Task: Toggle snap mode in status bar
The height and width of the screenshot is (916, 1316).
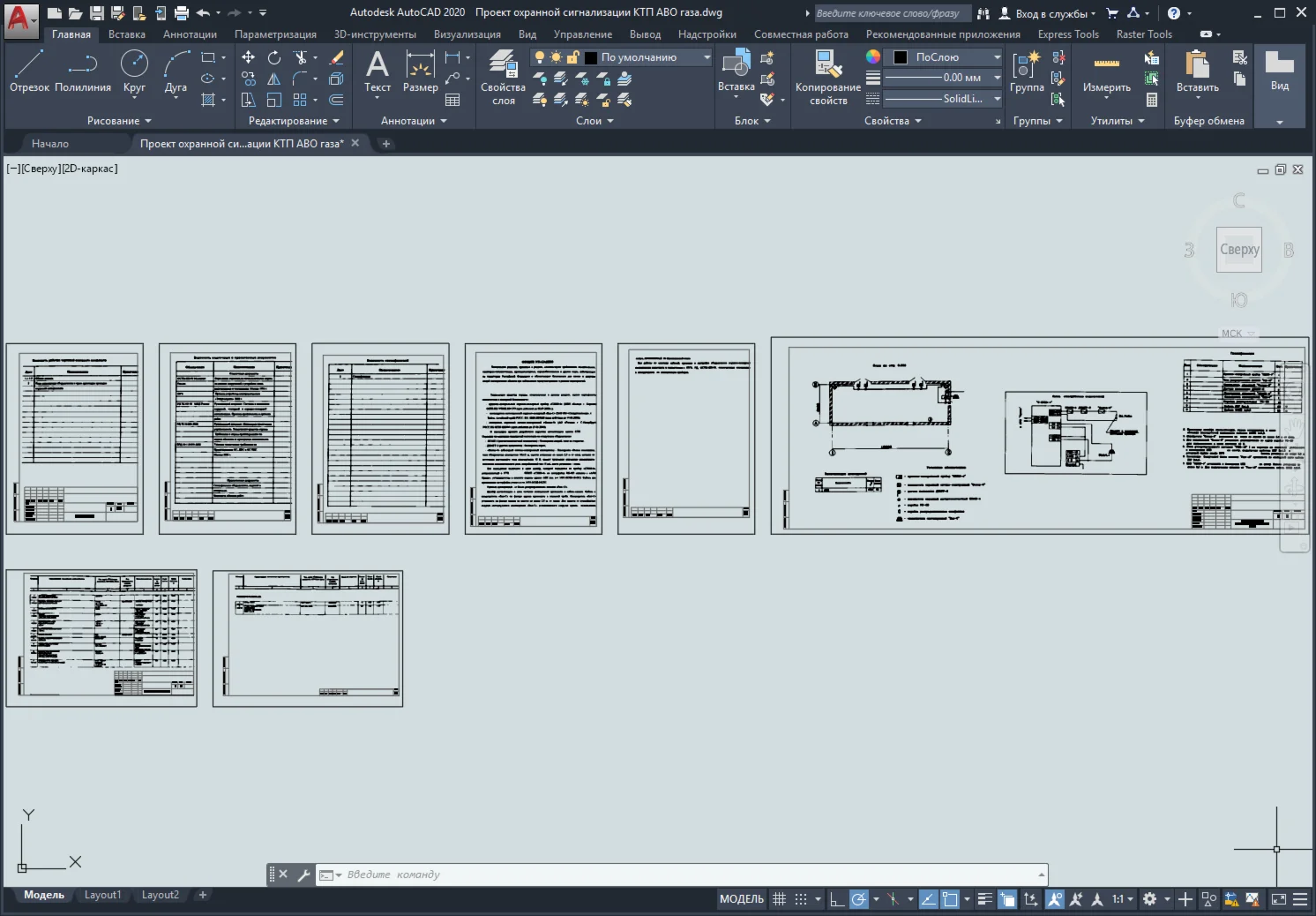Action: pos(801,899)
